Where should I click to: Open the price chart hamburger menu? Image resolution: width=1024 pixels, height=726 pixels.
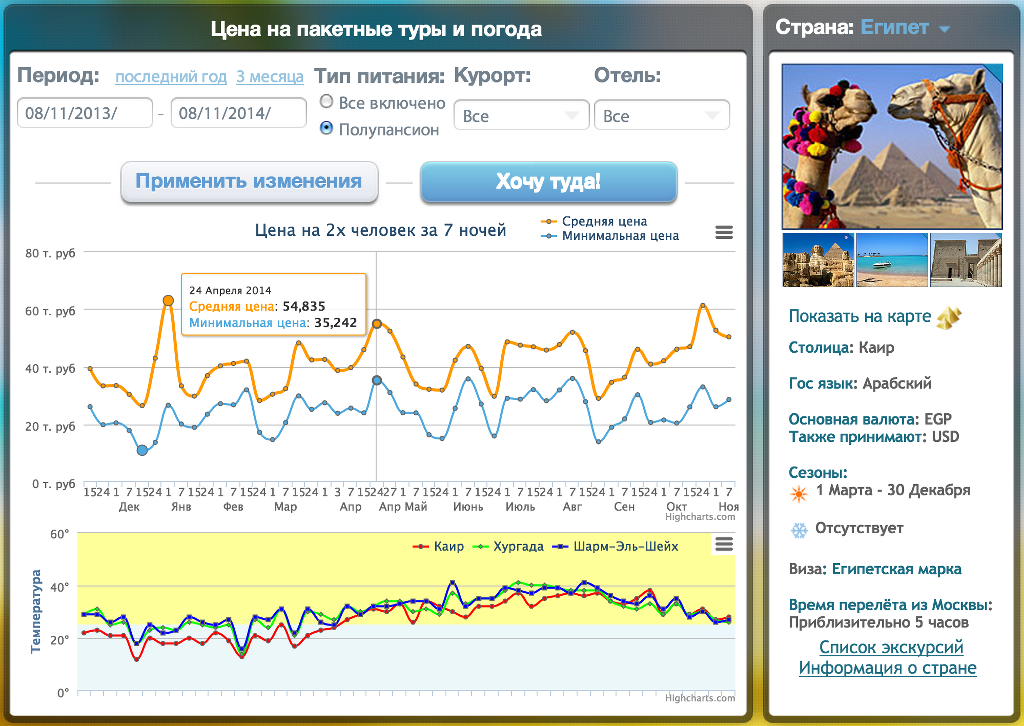pyautogui.click(x=724, y=232)
